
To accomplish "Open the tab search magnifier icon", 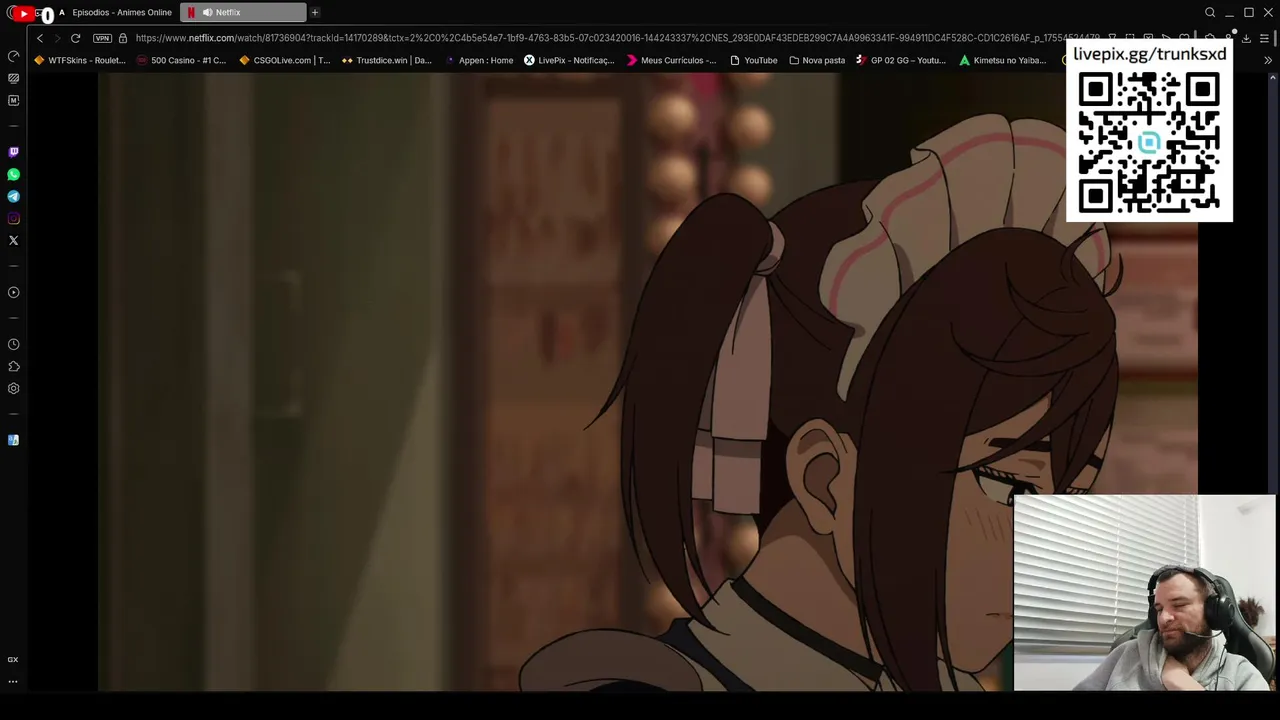I will (1210, 12).
